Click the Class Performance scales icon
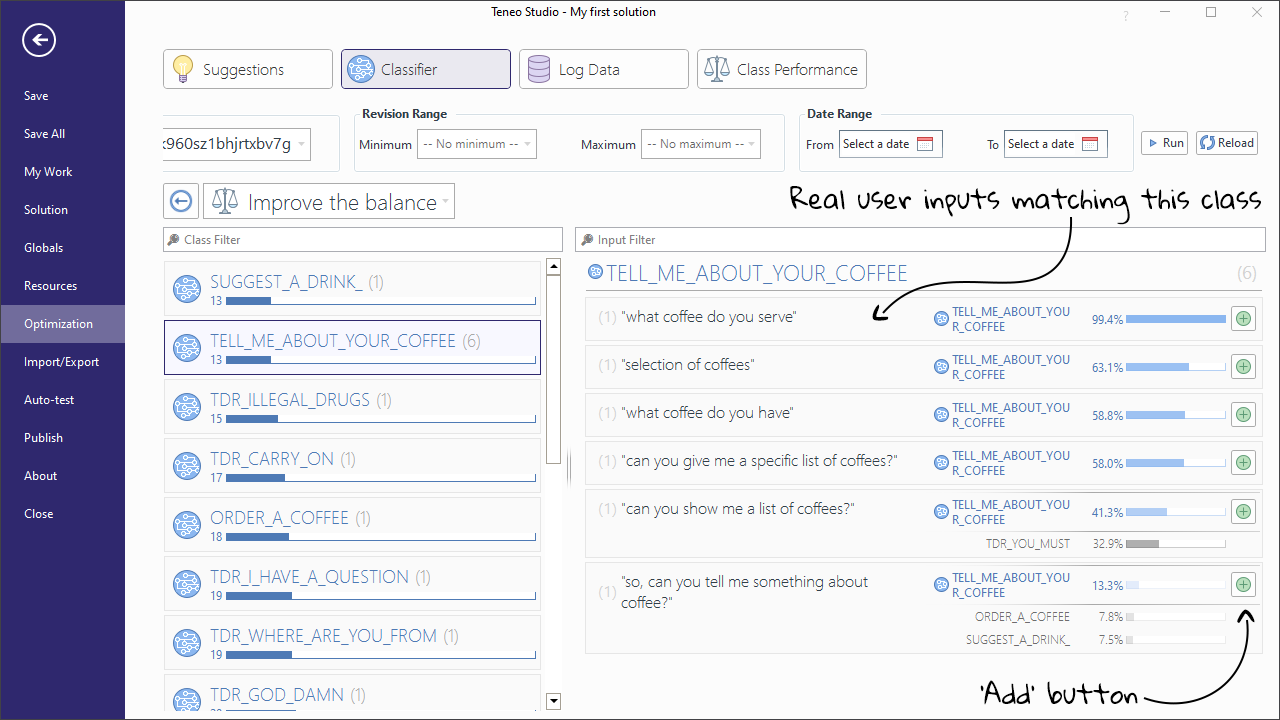 [x=717, y=69]
